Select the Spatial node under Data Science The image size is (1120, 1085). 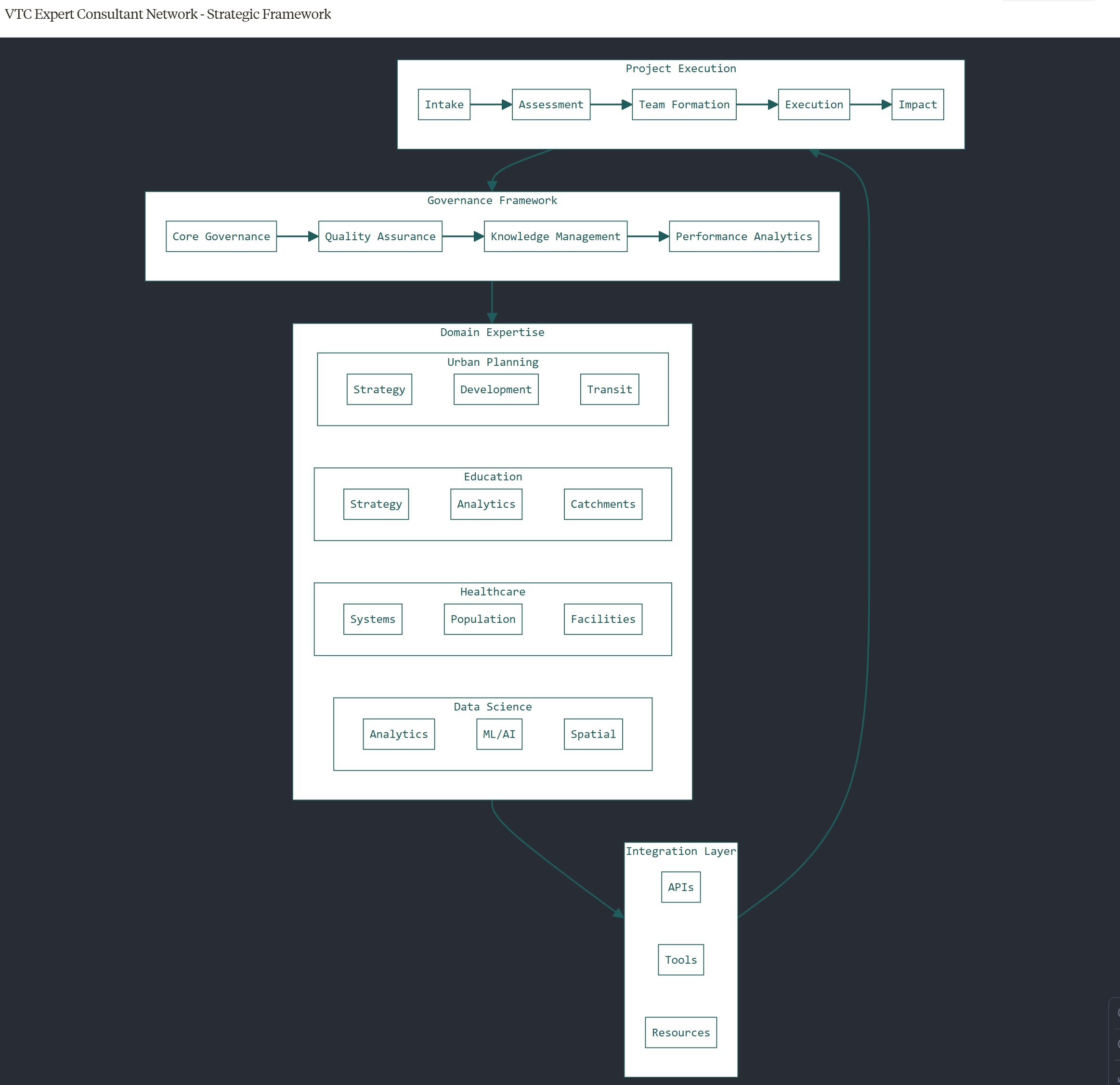click(593, 734)
